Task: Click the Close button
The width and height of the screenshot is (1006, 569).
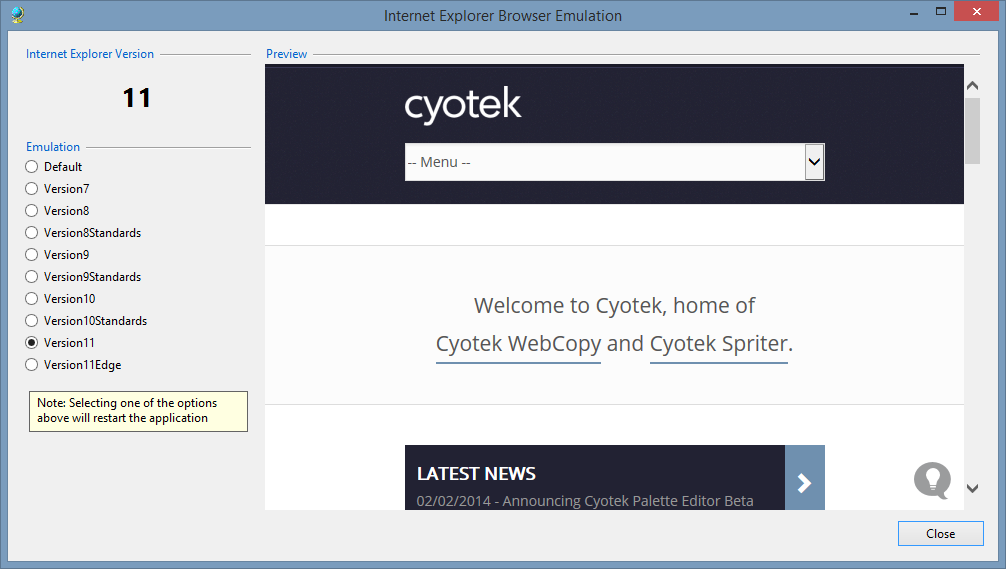Action: click(x=941, y=534)
